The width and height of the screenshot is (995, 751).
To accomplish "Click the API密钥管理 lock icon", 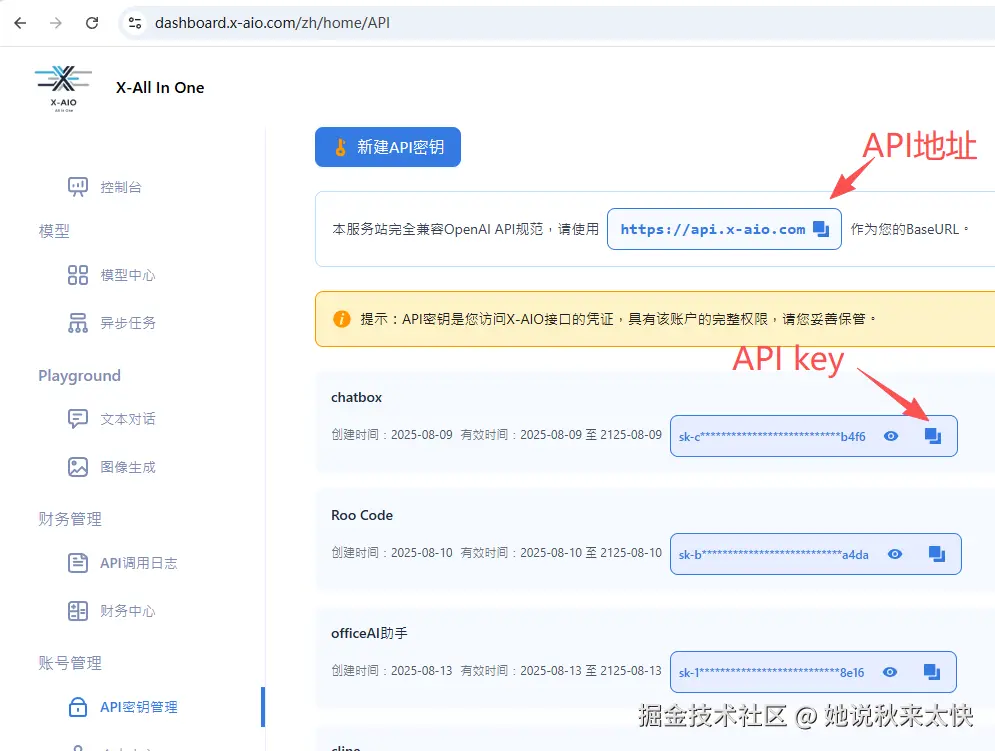I will tap(78, 707).
